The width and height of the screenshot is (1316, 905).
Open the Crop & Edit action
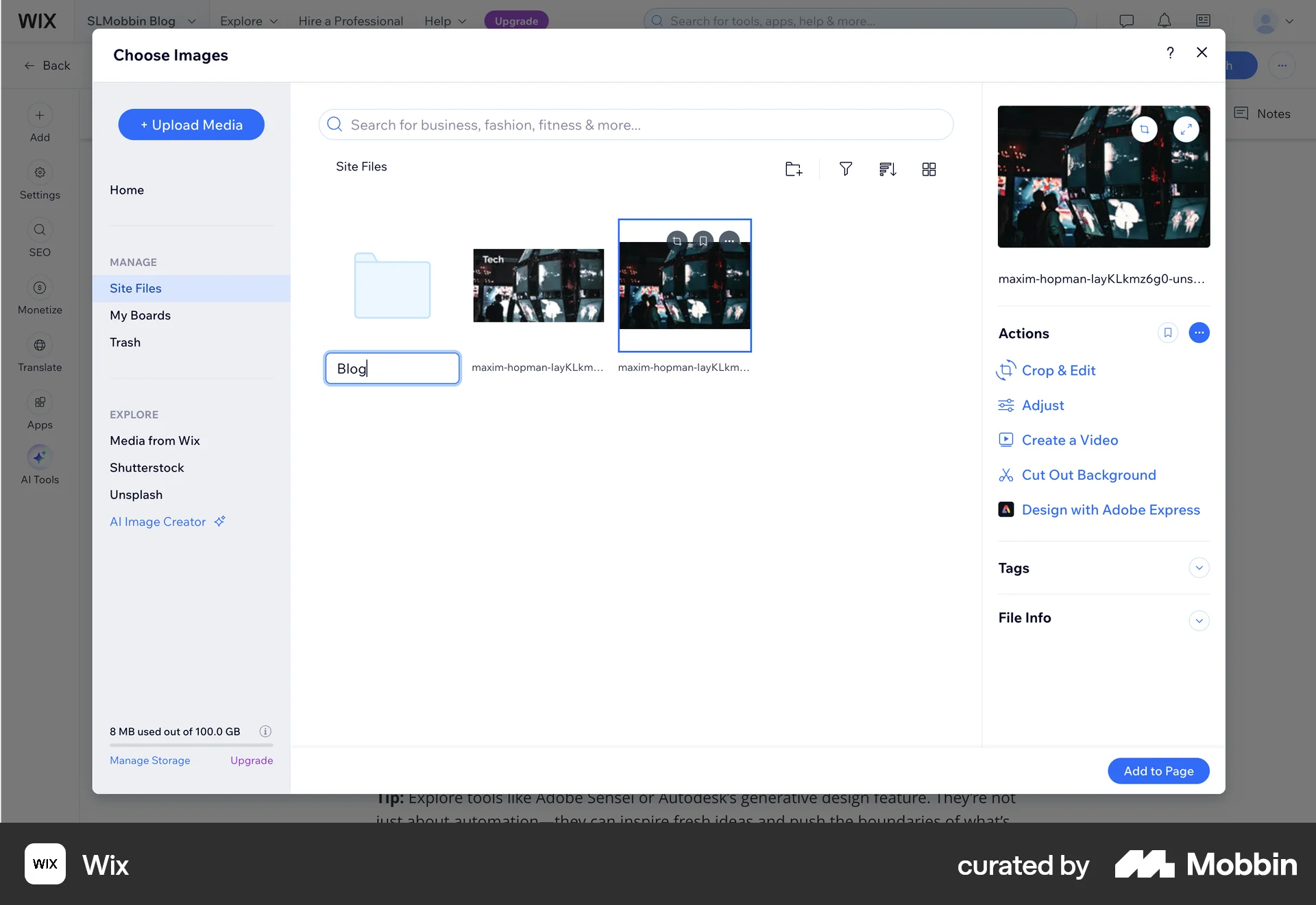point(1058,370)
